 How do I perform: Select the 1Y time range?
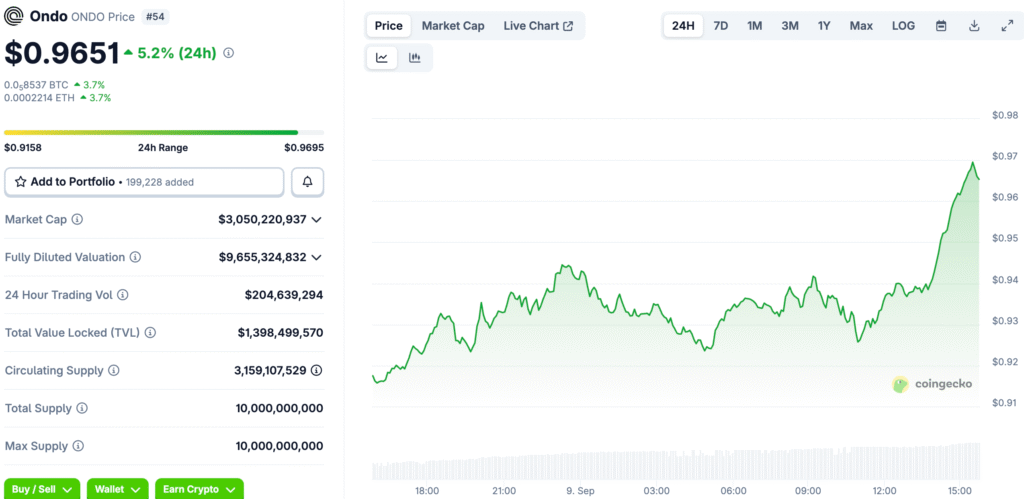(824, 26)
